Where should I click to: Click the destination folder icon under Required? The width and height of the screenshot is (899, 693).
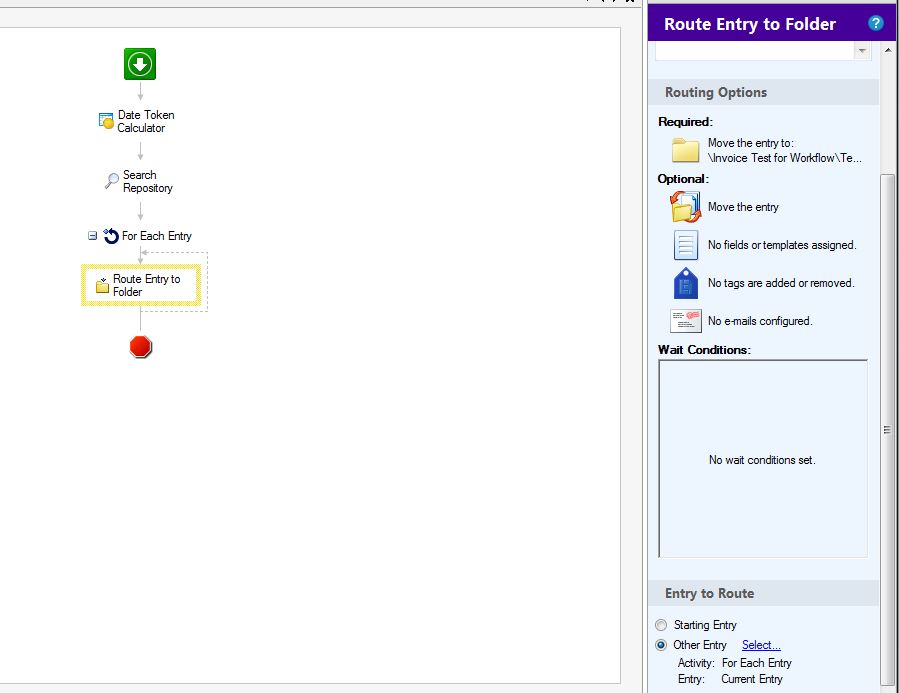point(685,150)
